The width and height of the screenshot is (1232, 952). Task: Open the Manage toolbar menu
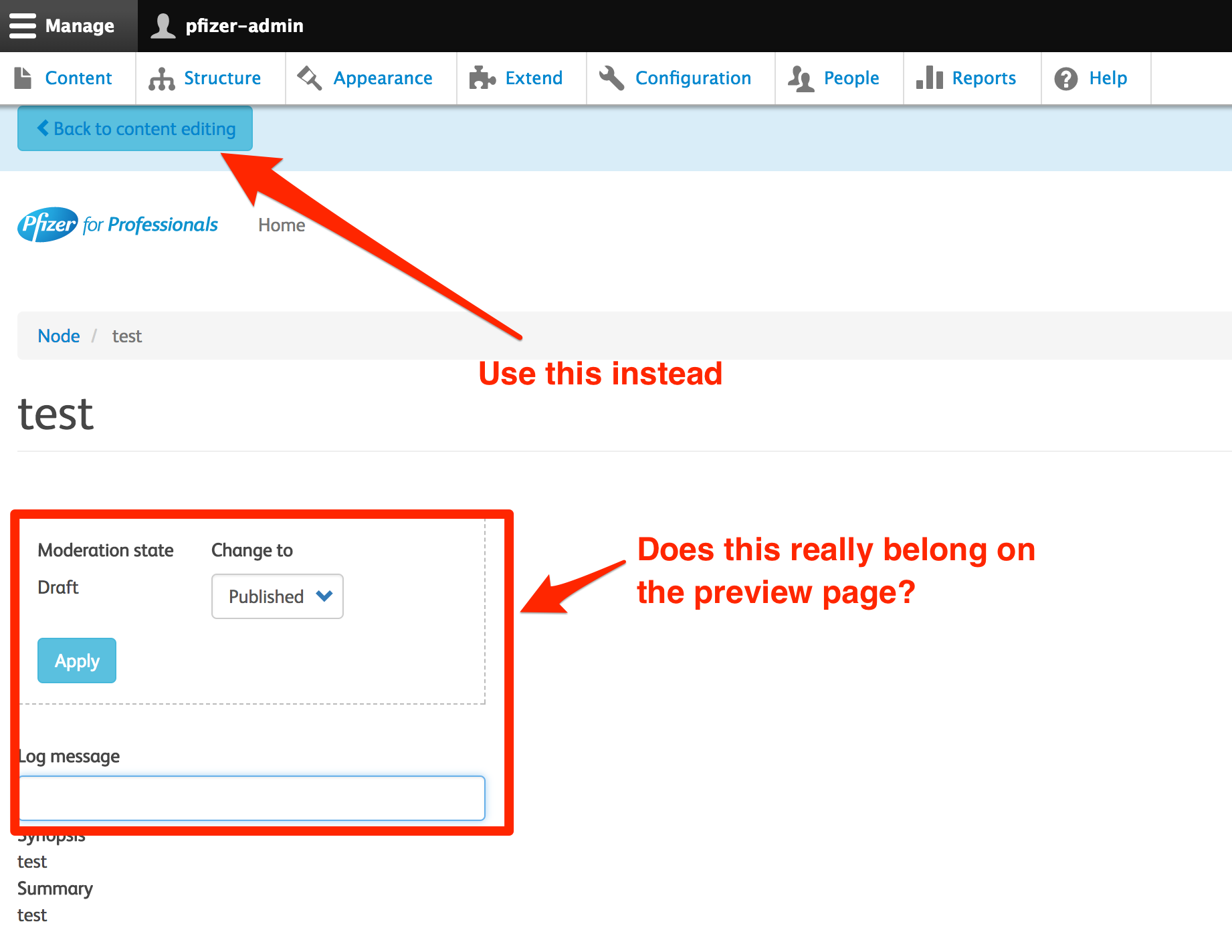[x=68, y=26]
